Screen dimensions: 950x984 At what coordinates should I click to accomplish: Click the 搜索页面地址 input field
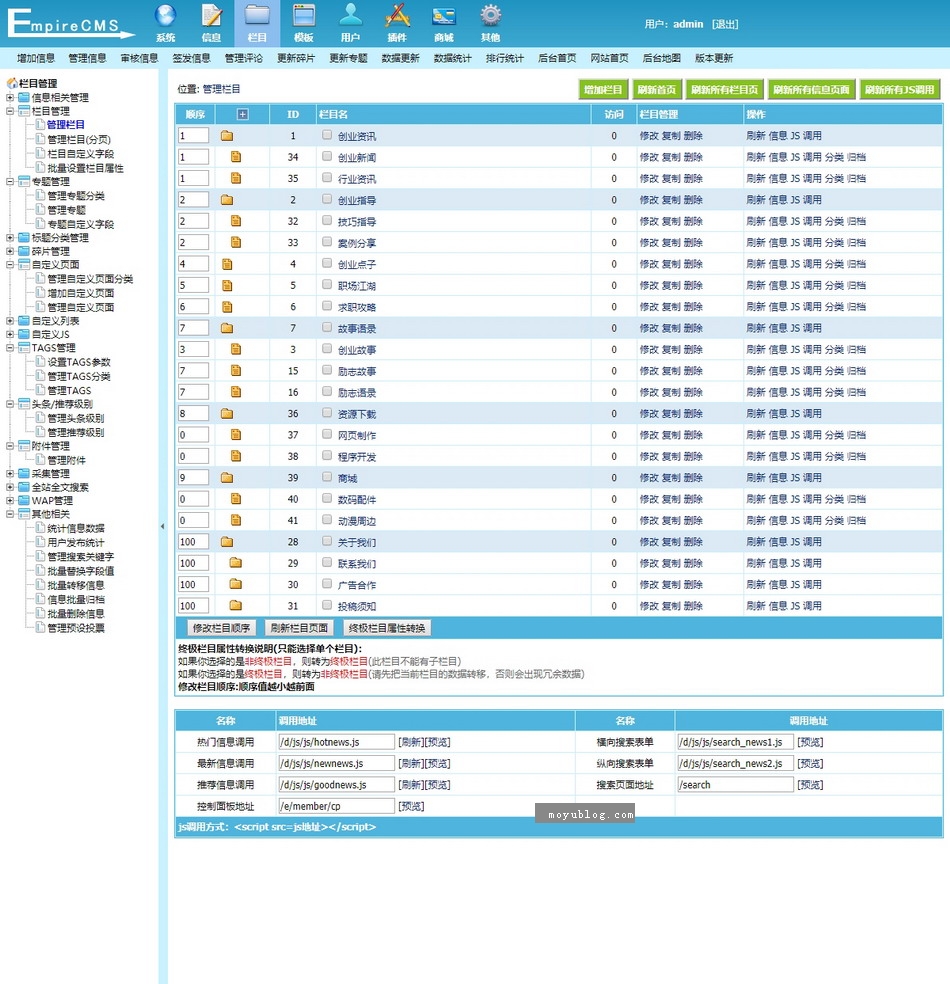735,784
